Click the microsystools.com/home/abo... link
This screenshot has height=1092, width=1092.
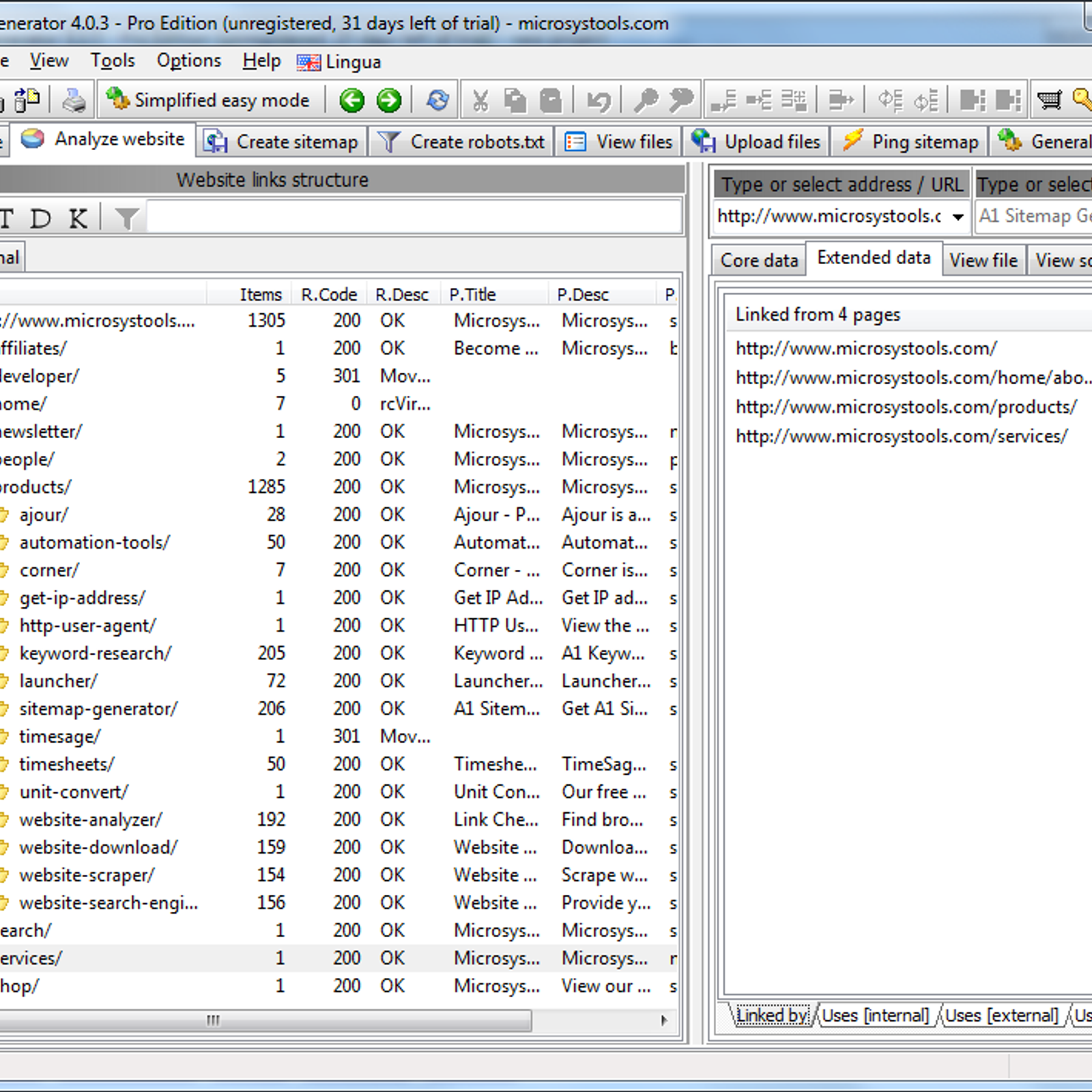[913, 378]
